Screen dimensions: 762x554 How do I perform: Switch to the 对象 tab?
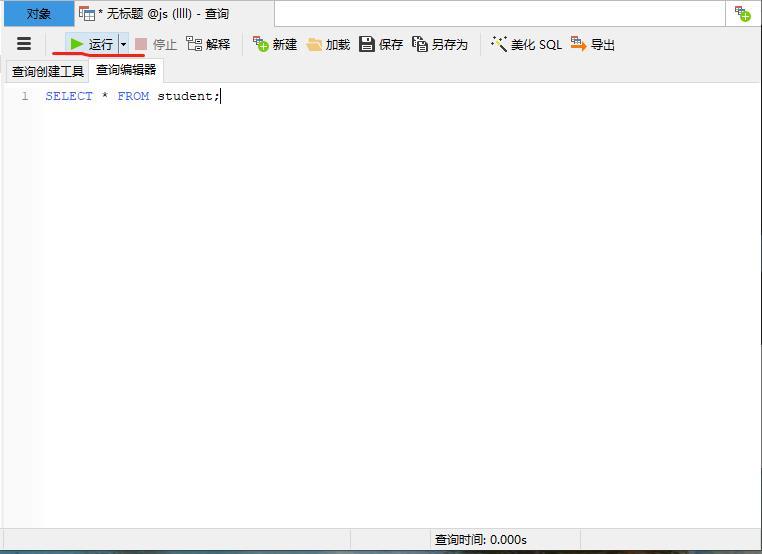(39, 14)
